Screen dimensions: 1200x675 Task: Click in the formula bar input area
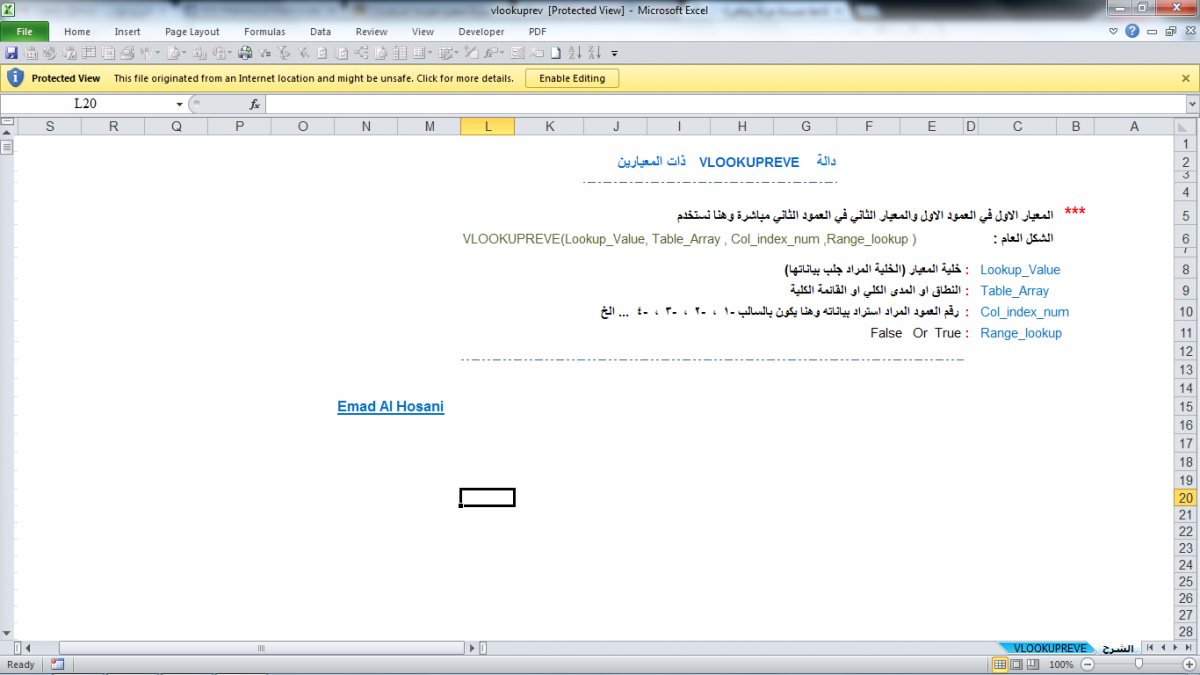coord(726,104)
